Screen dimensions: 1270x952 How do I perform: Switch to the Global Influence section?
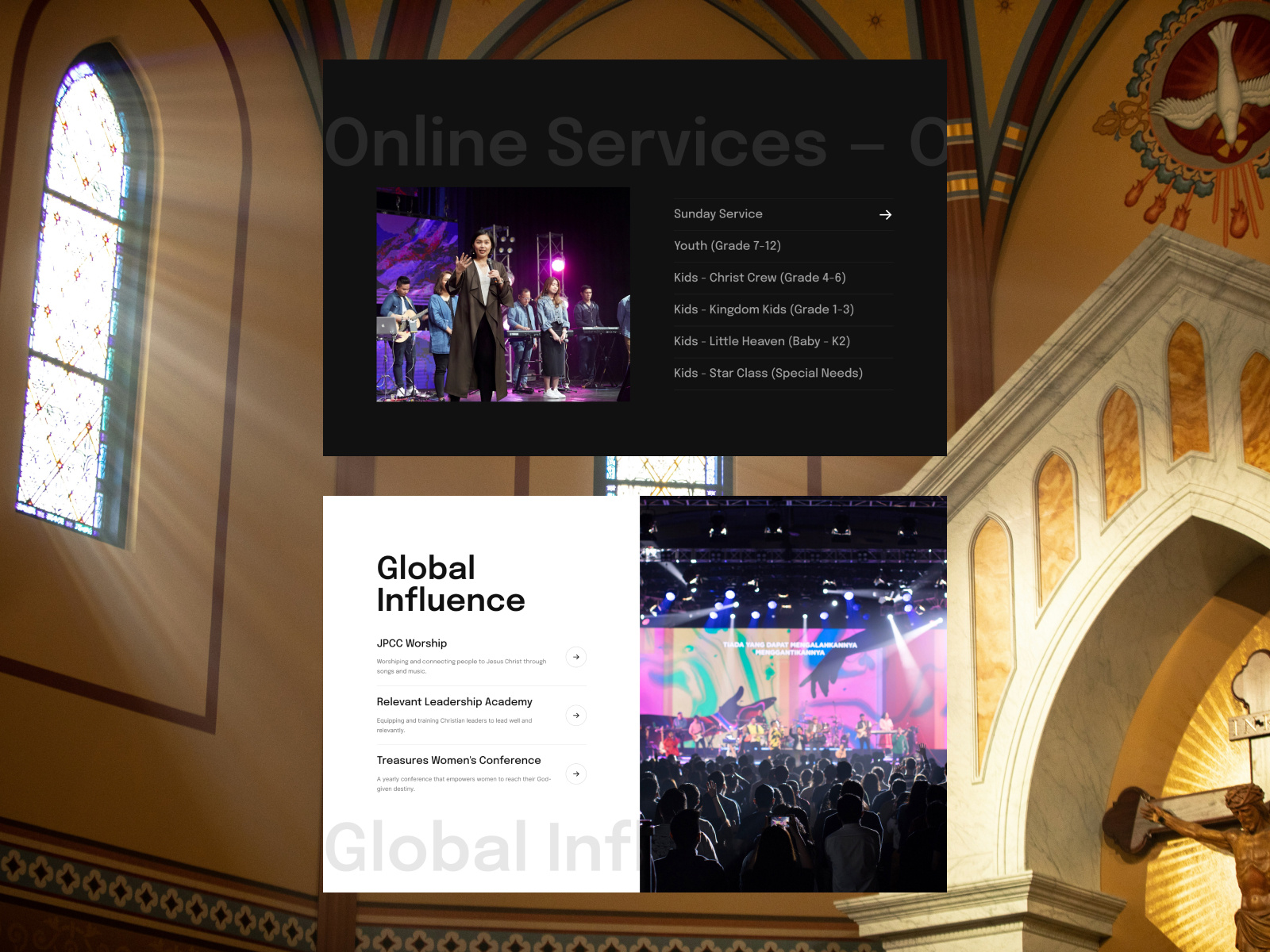pyautogui.click(x=451, y=585)
